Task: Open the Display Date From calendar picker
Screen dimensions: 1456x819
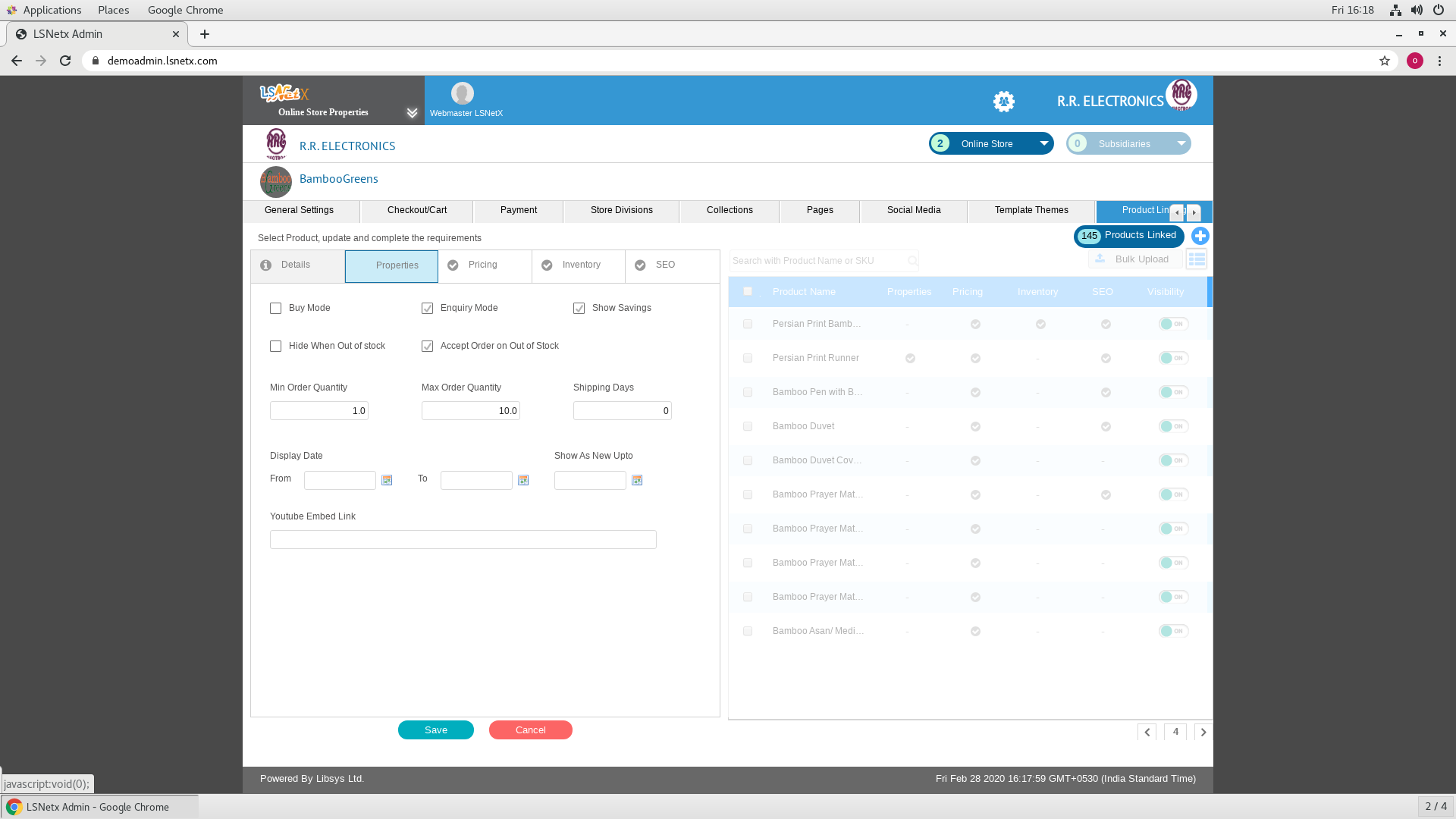Action: (387, 480)
